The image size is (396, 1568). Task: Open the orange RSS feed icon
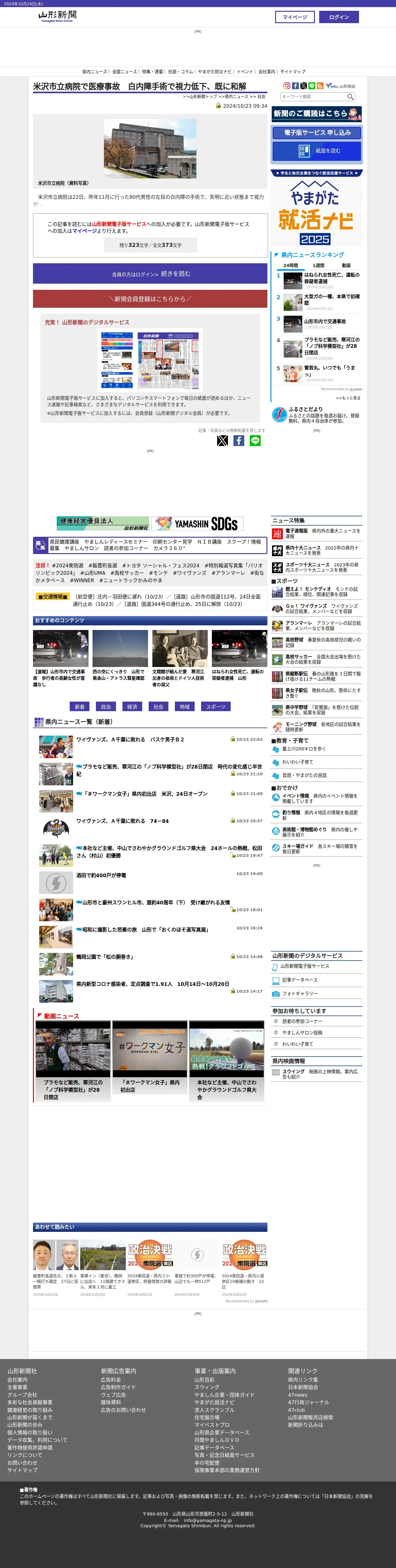coord(320,86)
